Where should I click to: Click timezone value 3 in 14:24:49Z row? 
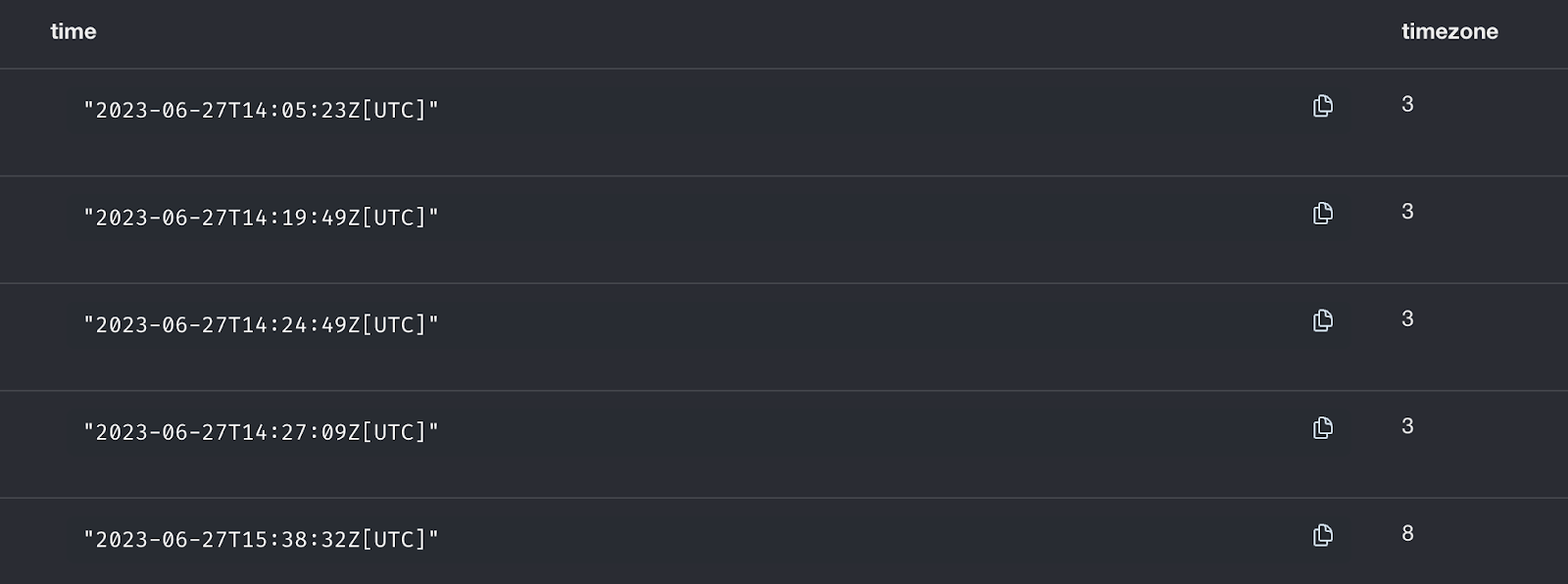pyautogui.click(x=1407, y=318)
